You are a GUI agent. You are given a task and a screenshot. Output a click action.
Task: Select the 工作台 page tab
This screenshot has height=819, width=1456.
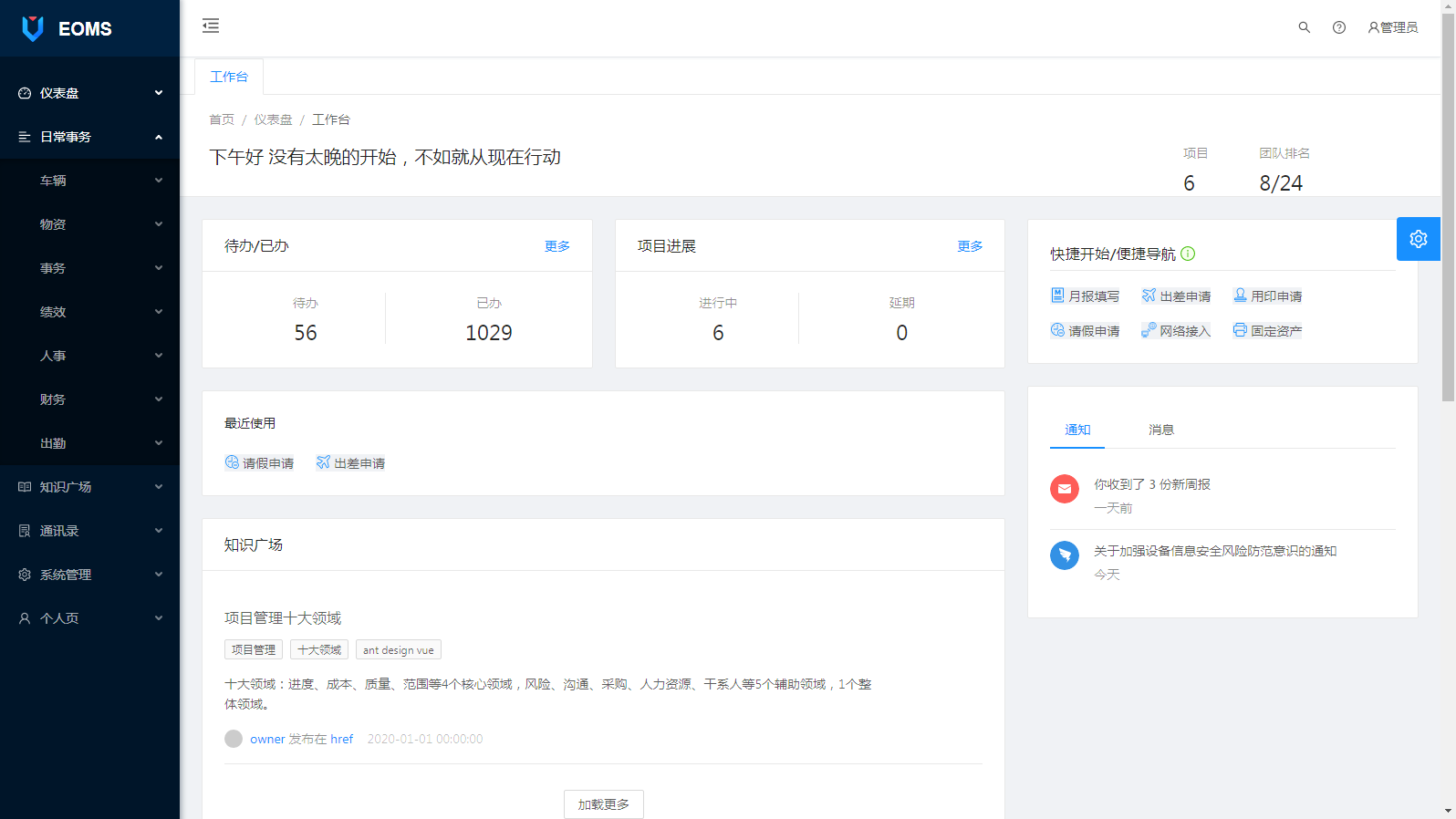coord(229,77)
